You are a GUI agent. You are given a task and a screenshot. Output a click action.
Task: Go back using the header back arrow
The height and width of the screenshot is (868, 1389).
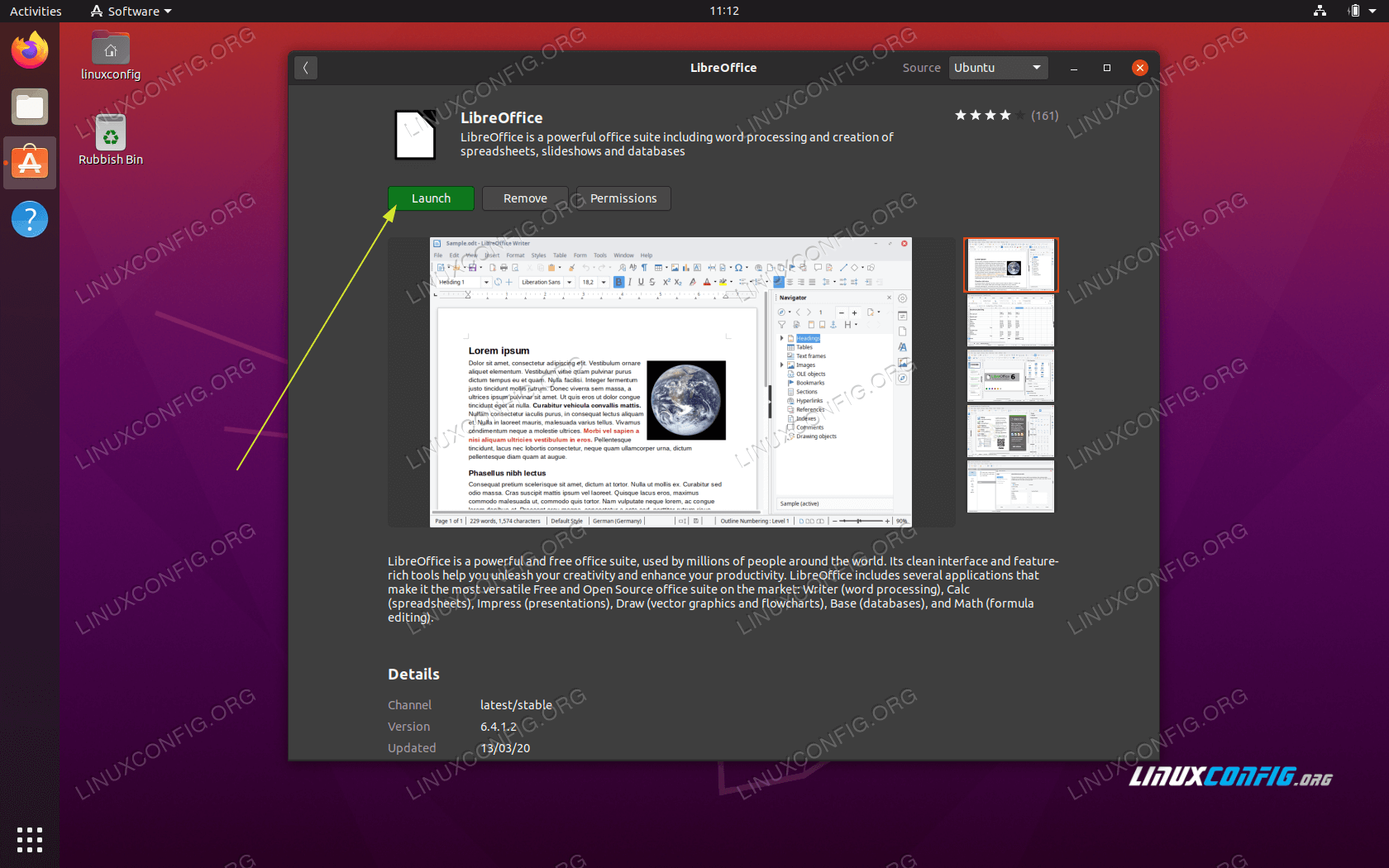point(306,68)
